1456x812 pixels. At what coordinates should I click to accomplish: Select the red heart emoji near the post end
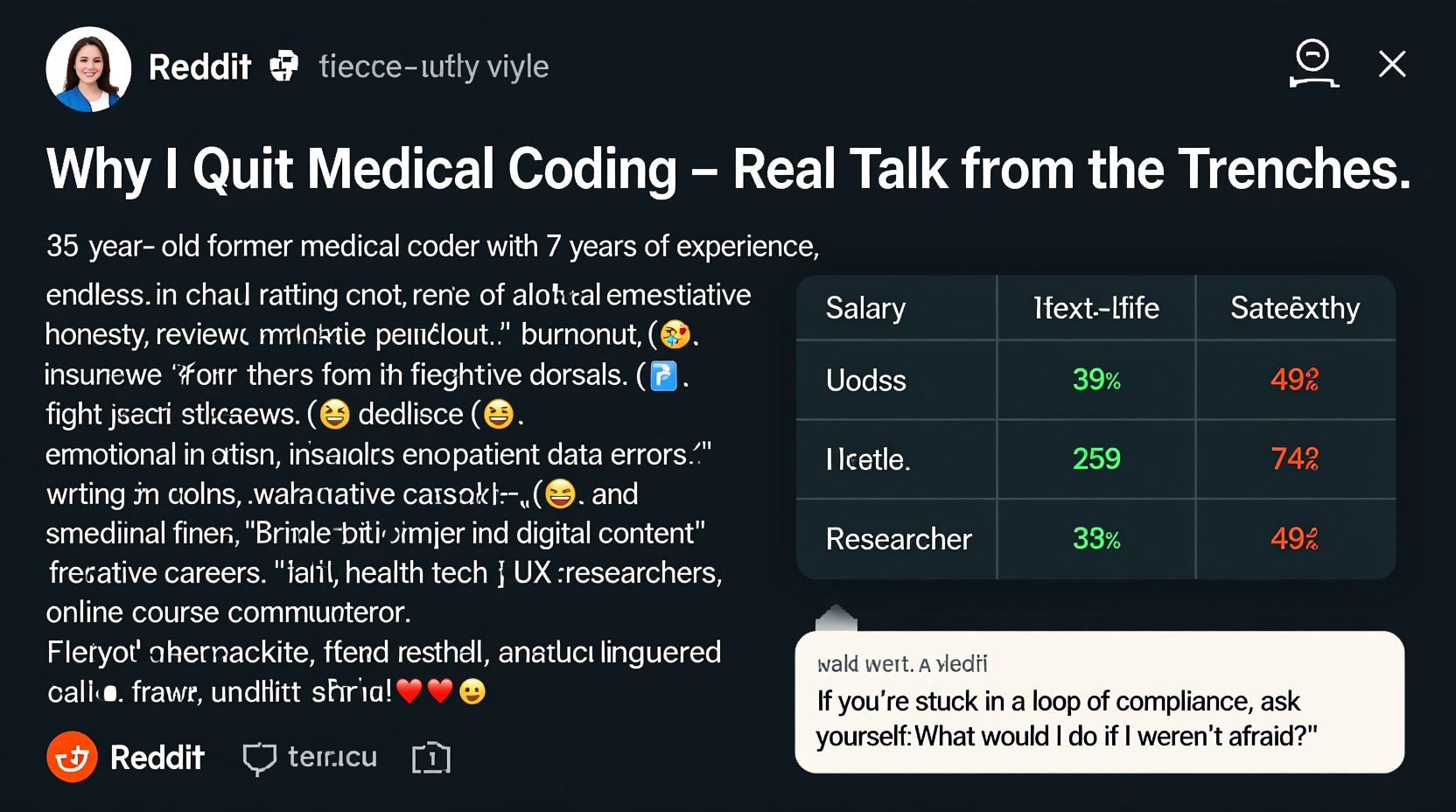(408, 691)
